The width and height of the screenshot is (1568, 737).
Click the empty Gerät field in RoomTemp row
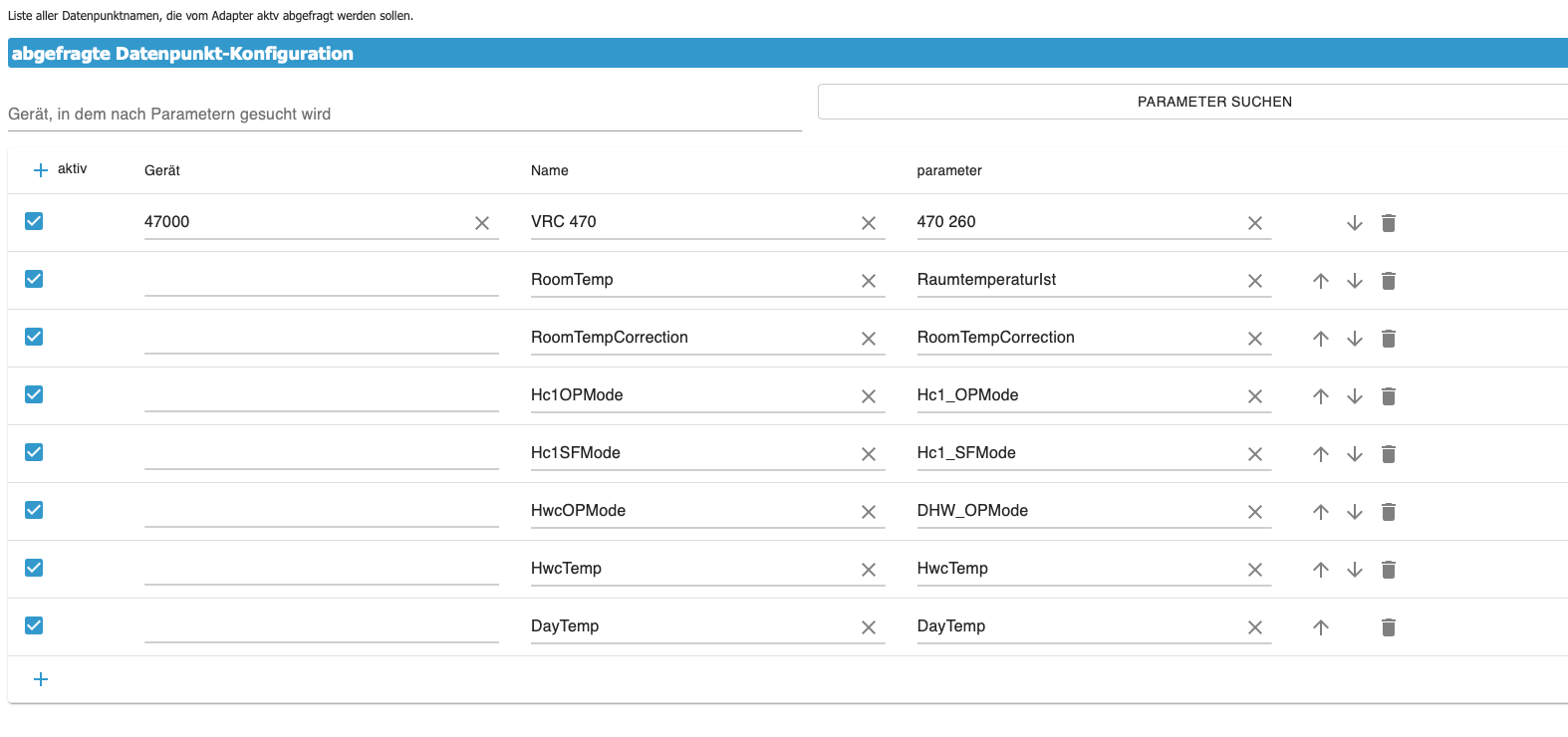tap(321, 280)
